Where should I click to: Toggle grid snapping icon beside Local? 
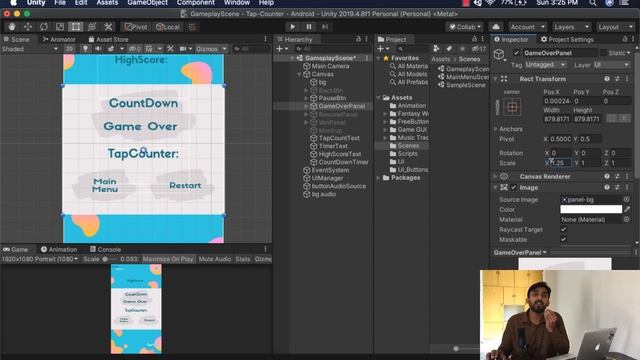(192, 27)
